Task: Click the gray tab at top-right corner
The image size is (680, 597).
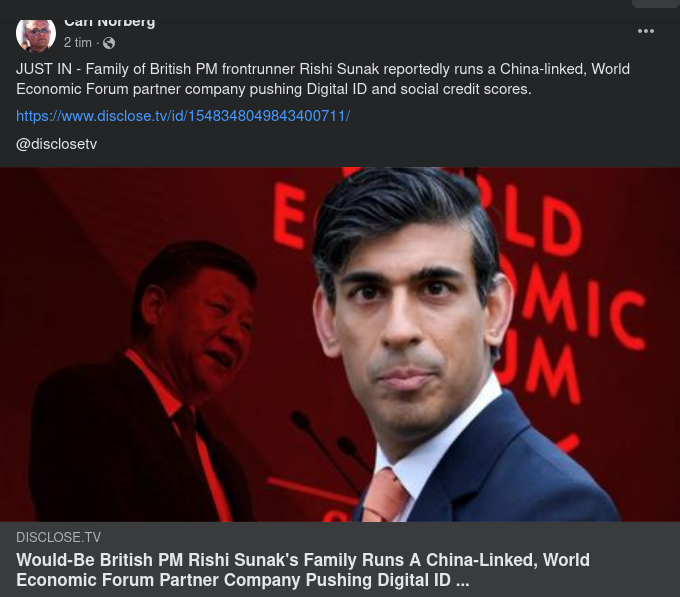Action: tap(656, 3)
